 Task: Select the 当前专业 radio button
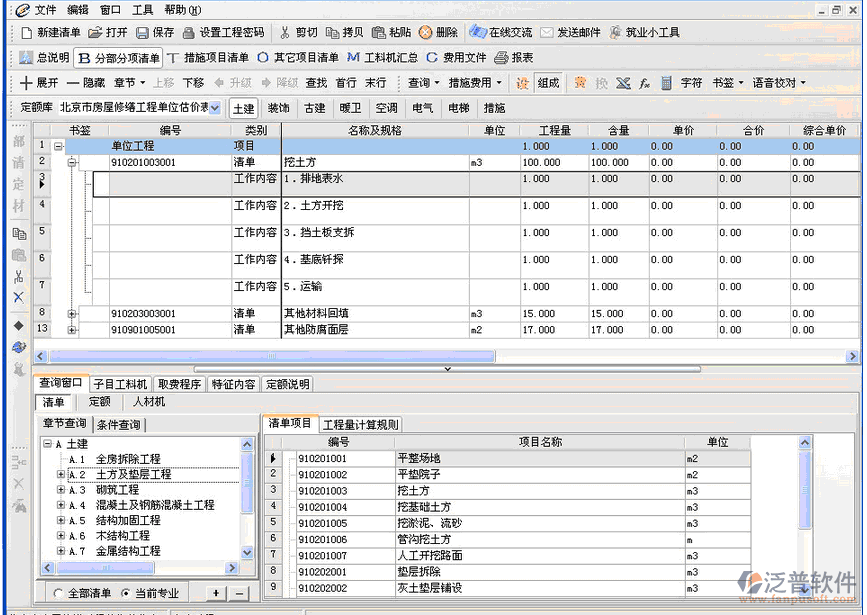point(125,593)
